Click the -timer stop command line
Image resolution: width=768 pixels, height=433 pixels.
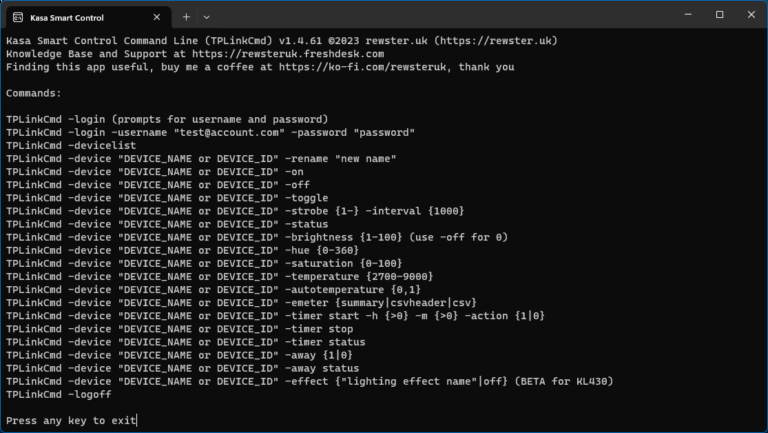point(179,329)
